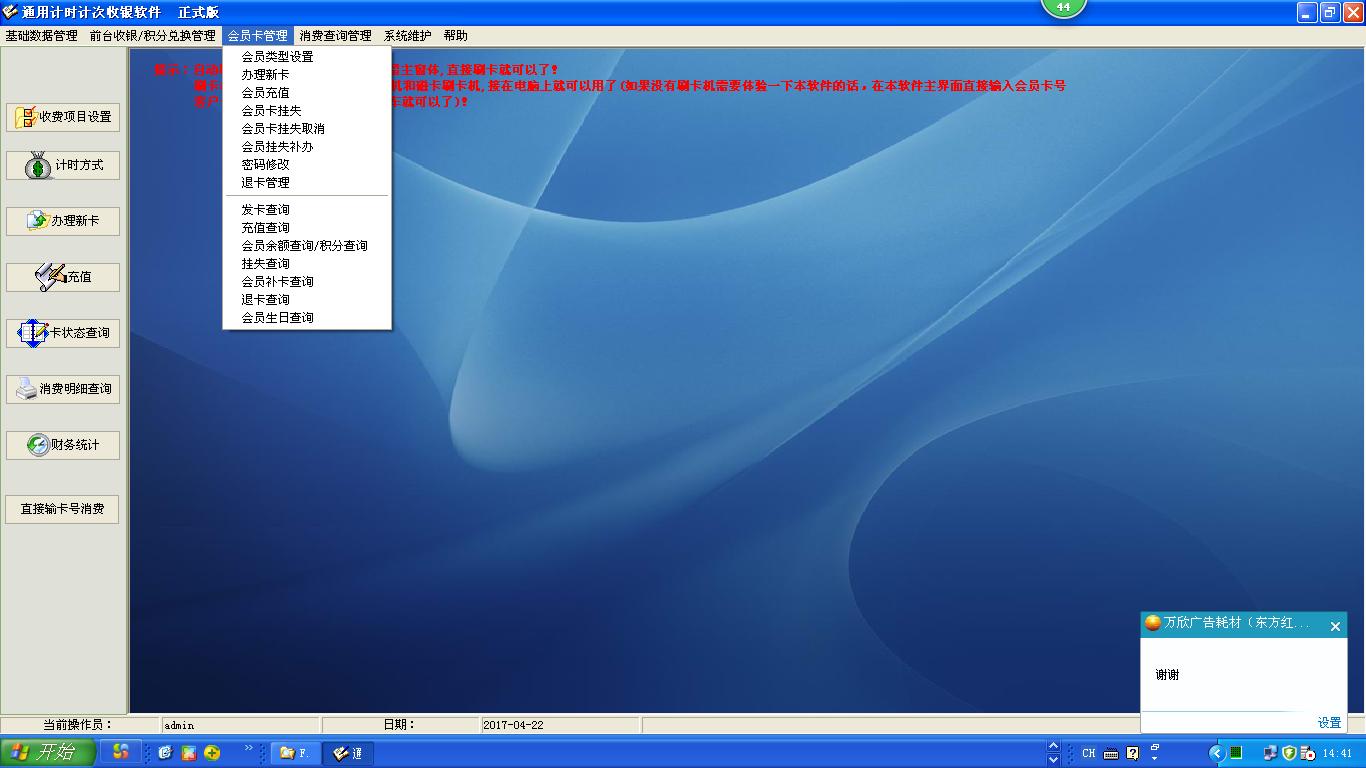Open 收费项目设置 from the left sidebar
The height and width of the screenshot is (768, 1366).
click(x=63, y=117)
